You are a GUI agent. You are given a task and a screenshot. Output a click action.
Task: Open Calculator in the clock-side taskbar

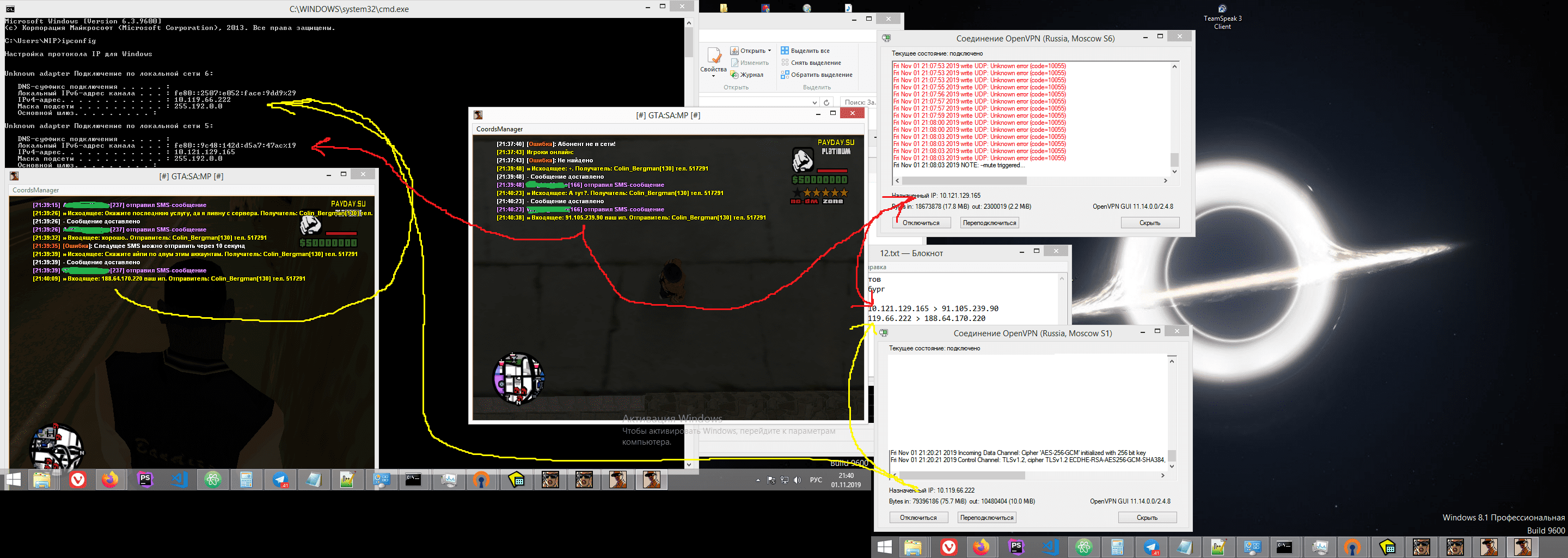(x=247, y=480)
